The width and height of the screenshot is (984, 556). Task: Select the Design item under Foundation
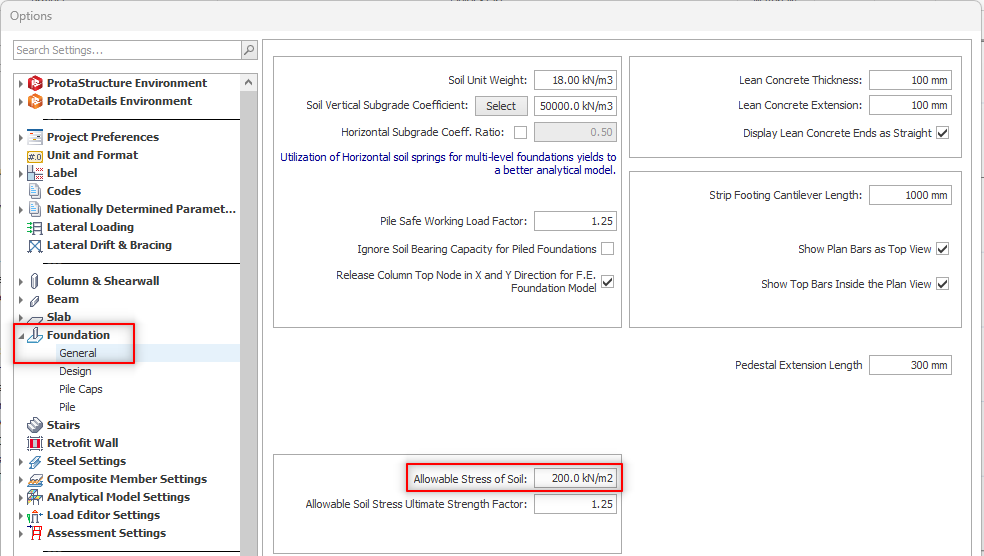click(75, 371)
